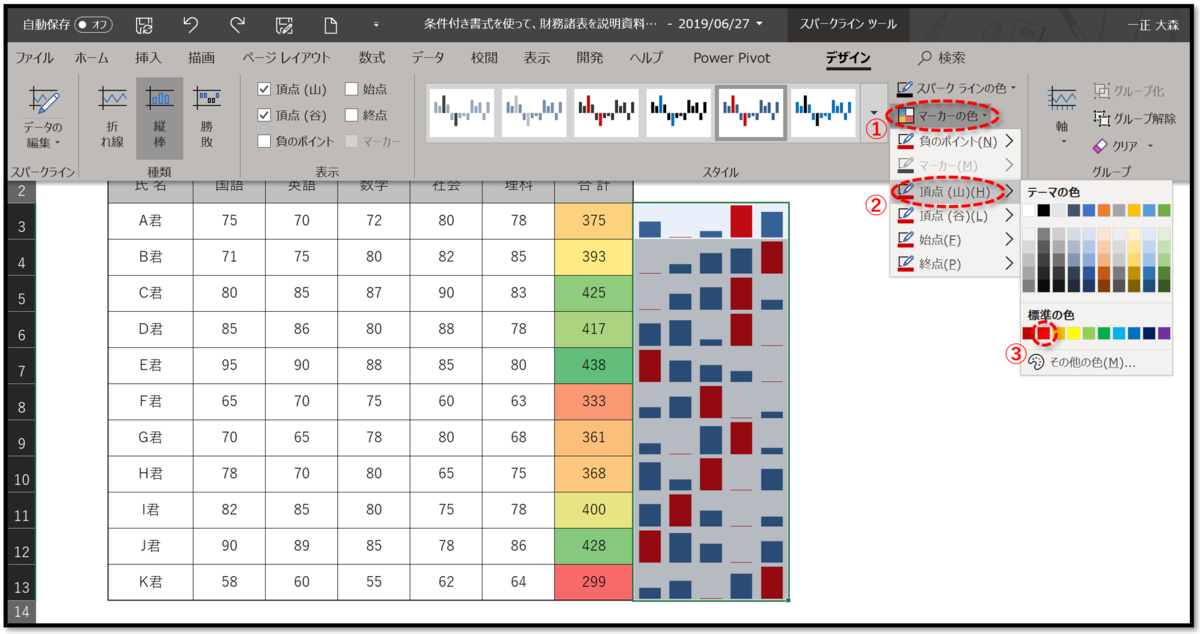Click the sparkline cell in A君 row
Screen dimensions: 1200x634
pyautogui.click(x=711, y=221)
